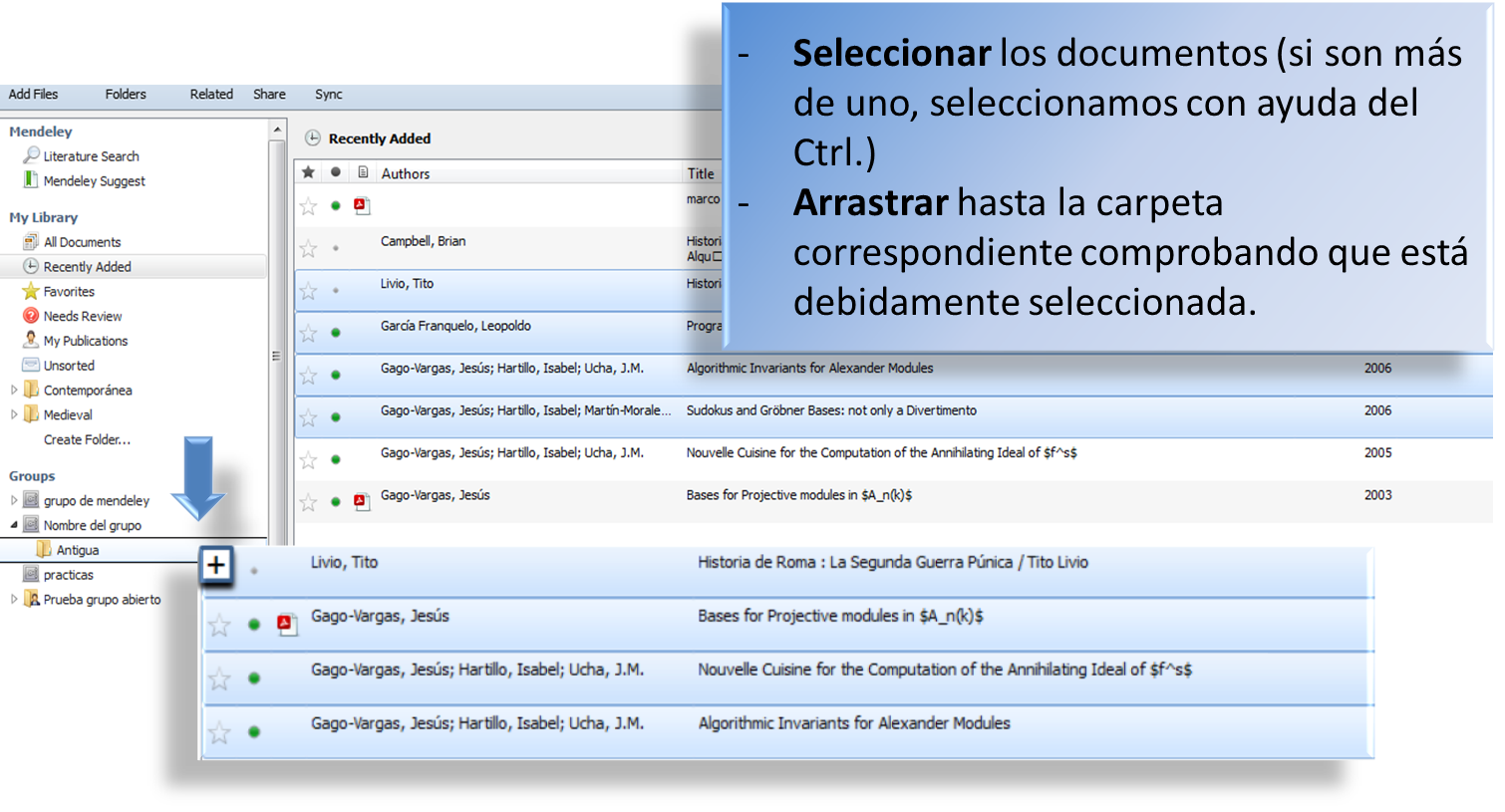Select the Contemporánea folder icon
Viewport: 1505px width, 812px height.
[32, 390]
